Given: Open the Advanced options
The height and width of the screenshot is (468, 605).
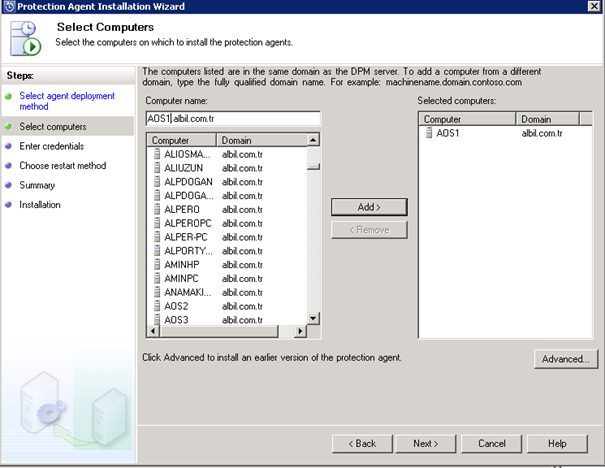Looking at the screenshot, I should [565, 358].
